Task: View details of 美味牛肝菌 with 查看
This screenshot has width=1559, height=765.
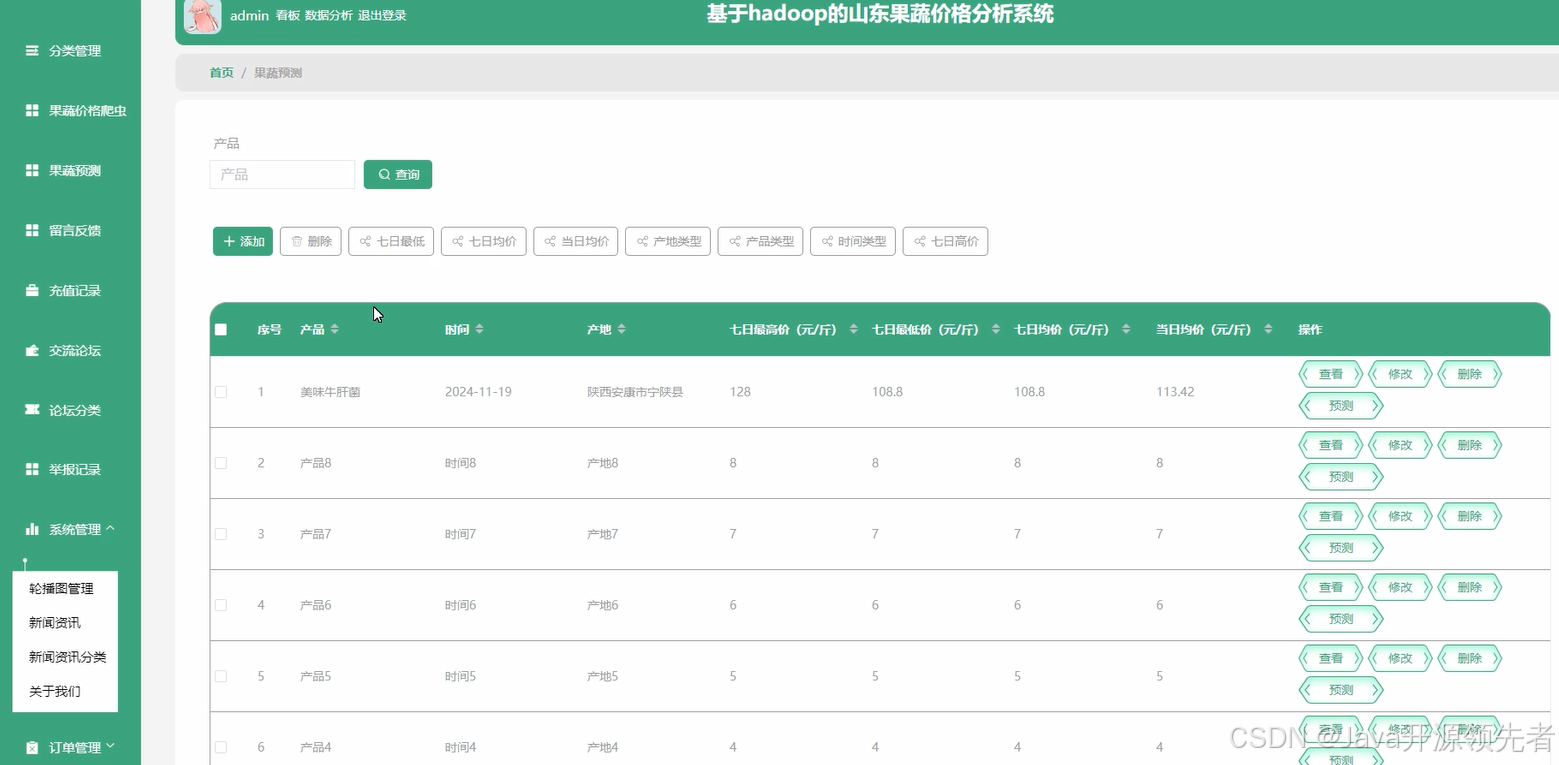Action: 1330,374
